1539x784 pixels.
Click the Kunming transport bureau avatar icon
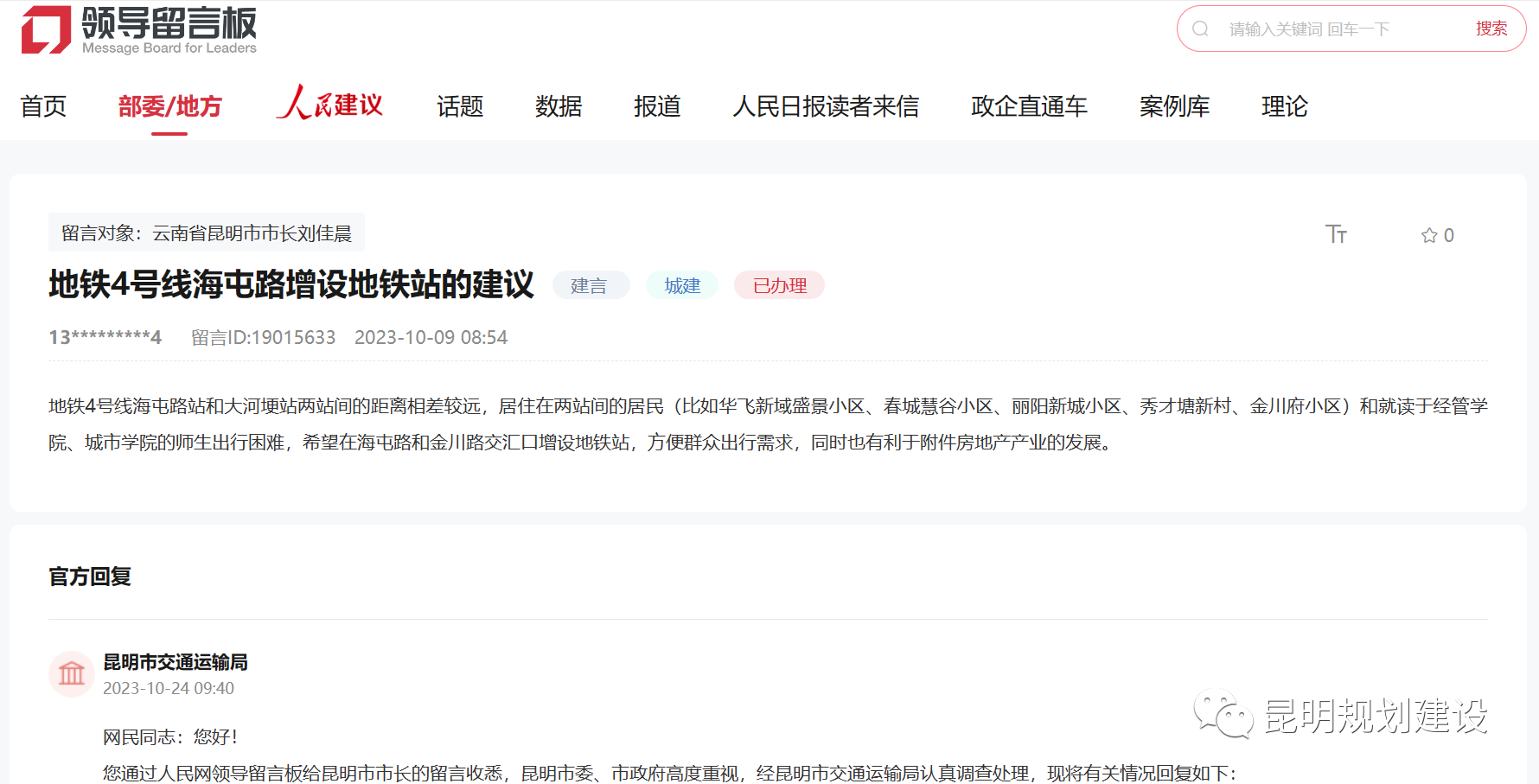pos(72,673)
